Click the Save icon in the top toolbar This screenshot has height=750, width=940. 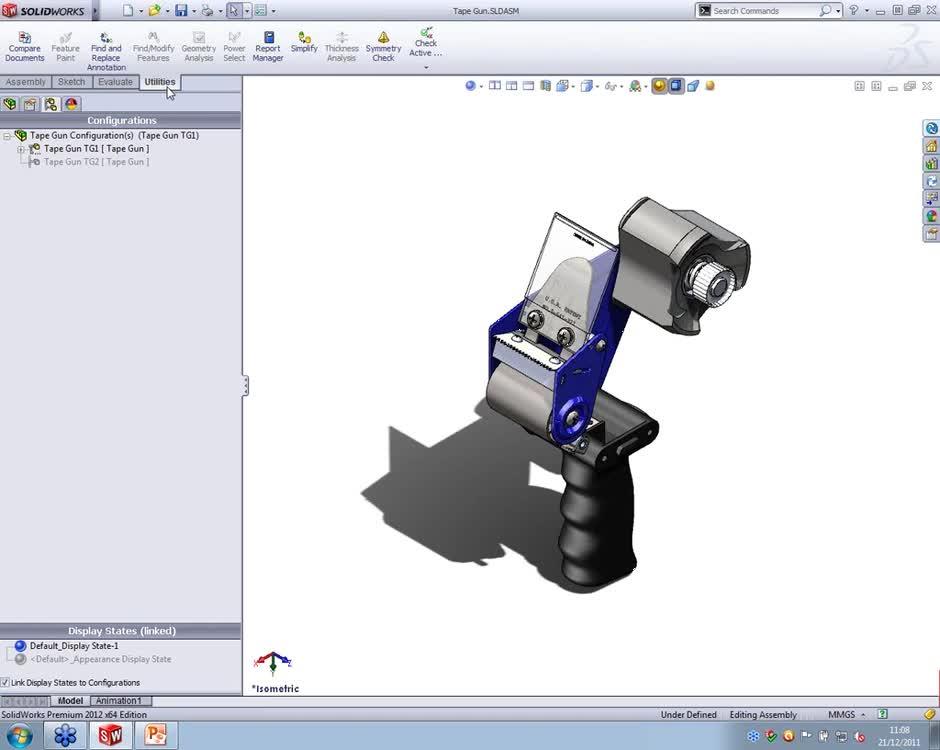(181, 11)
